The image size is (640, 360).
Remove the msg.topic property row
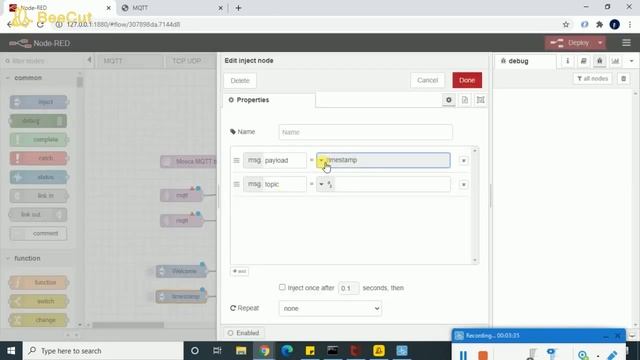point(463,184)
